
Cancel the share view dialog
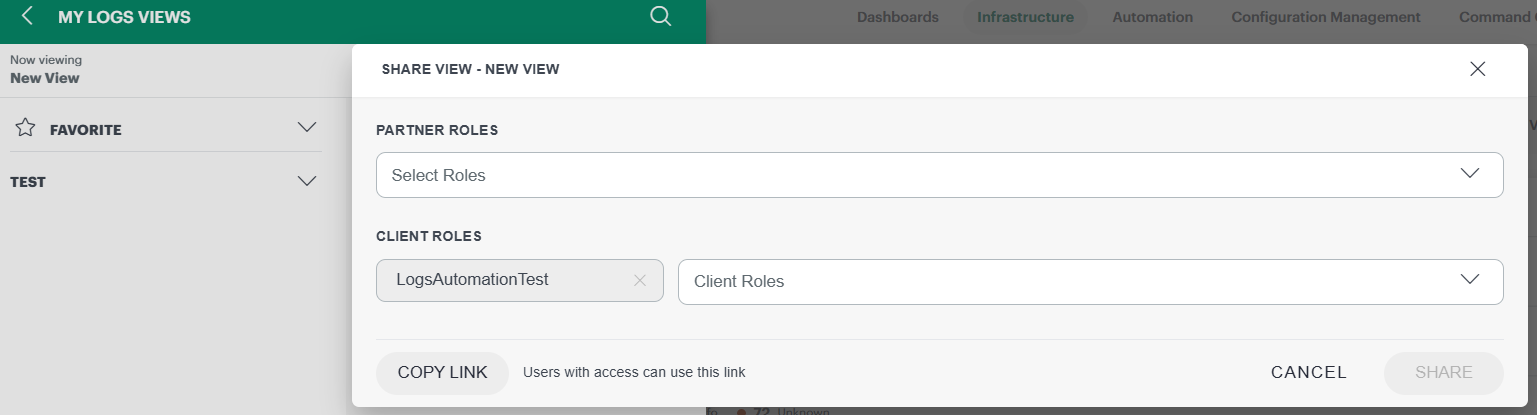pyautogui.click(x=1308, y=373)
